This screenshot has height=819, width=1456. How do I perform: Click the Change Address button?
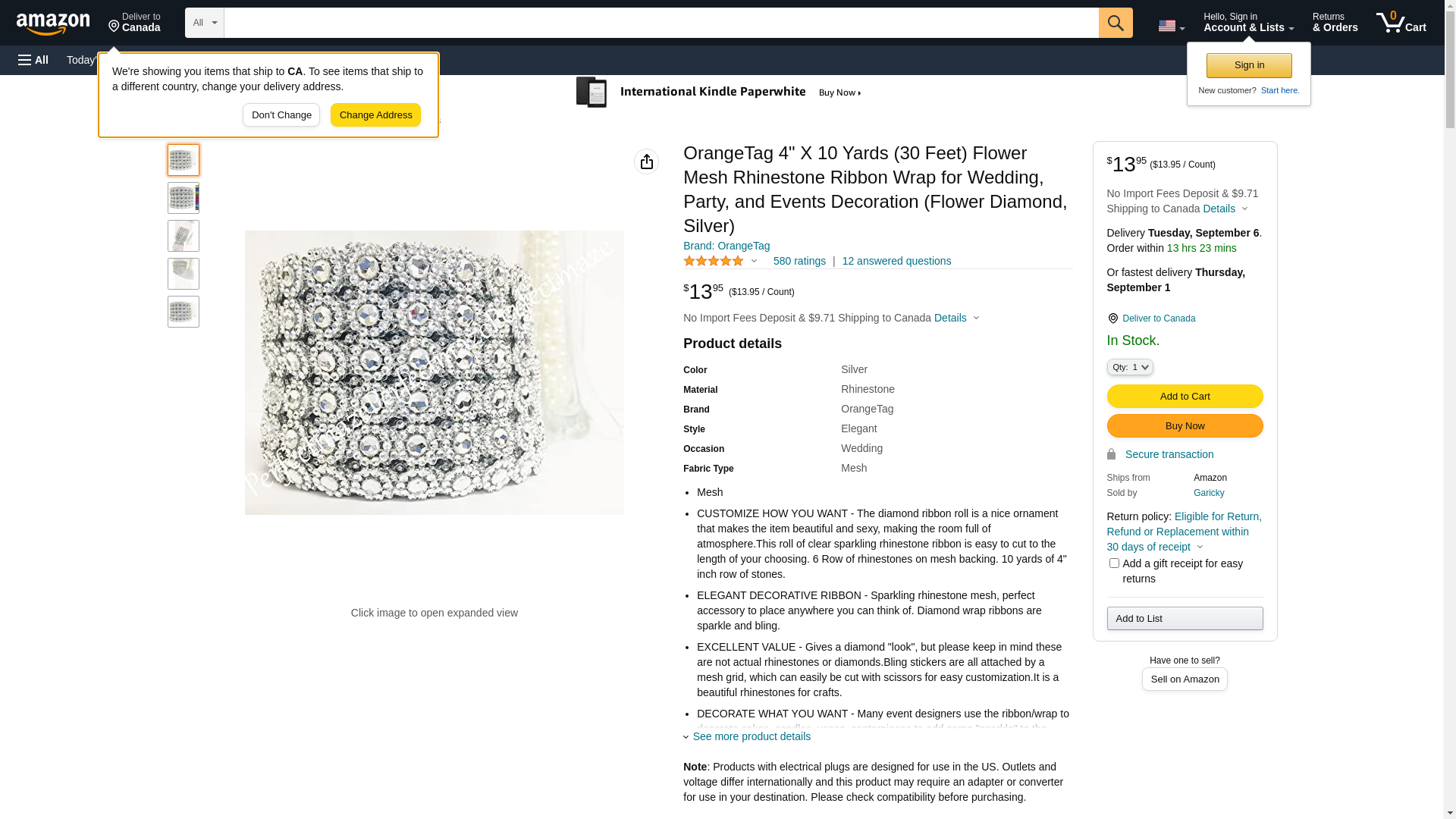[x=375, y=115]
